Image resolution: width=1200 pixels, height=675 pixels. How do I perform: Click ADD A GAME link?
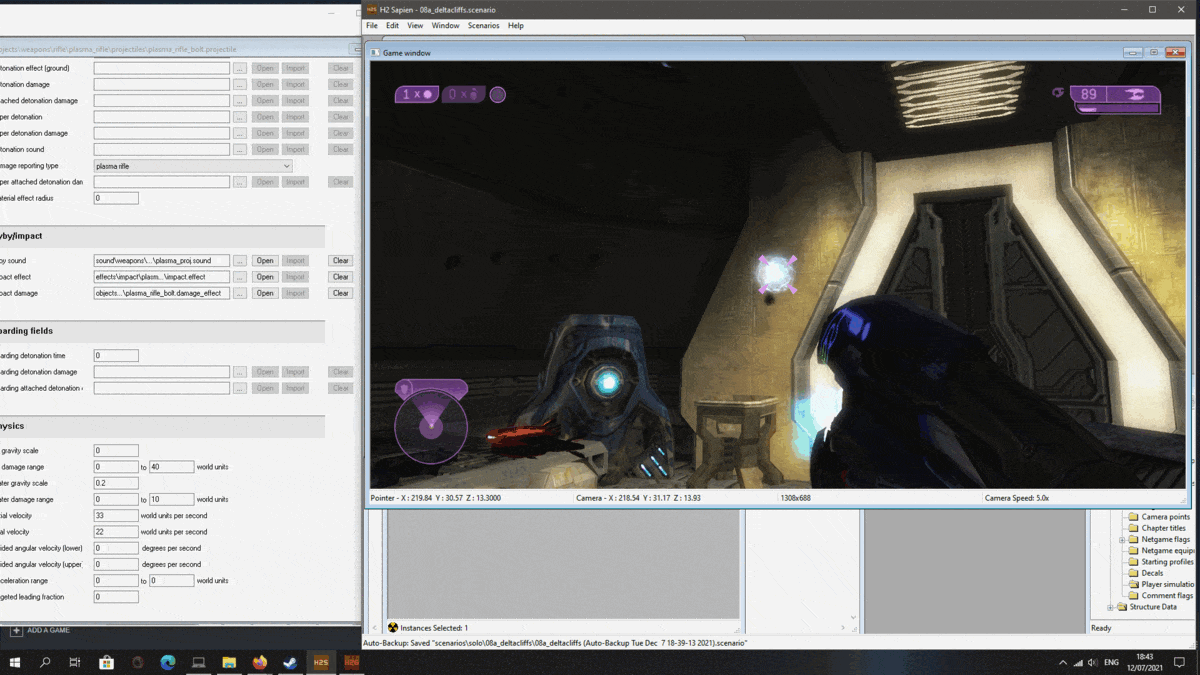pos(48,631)
